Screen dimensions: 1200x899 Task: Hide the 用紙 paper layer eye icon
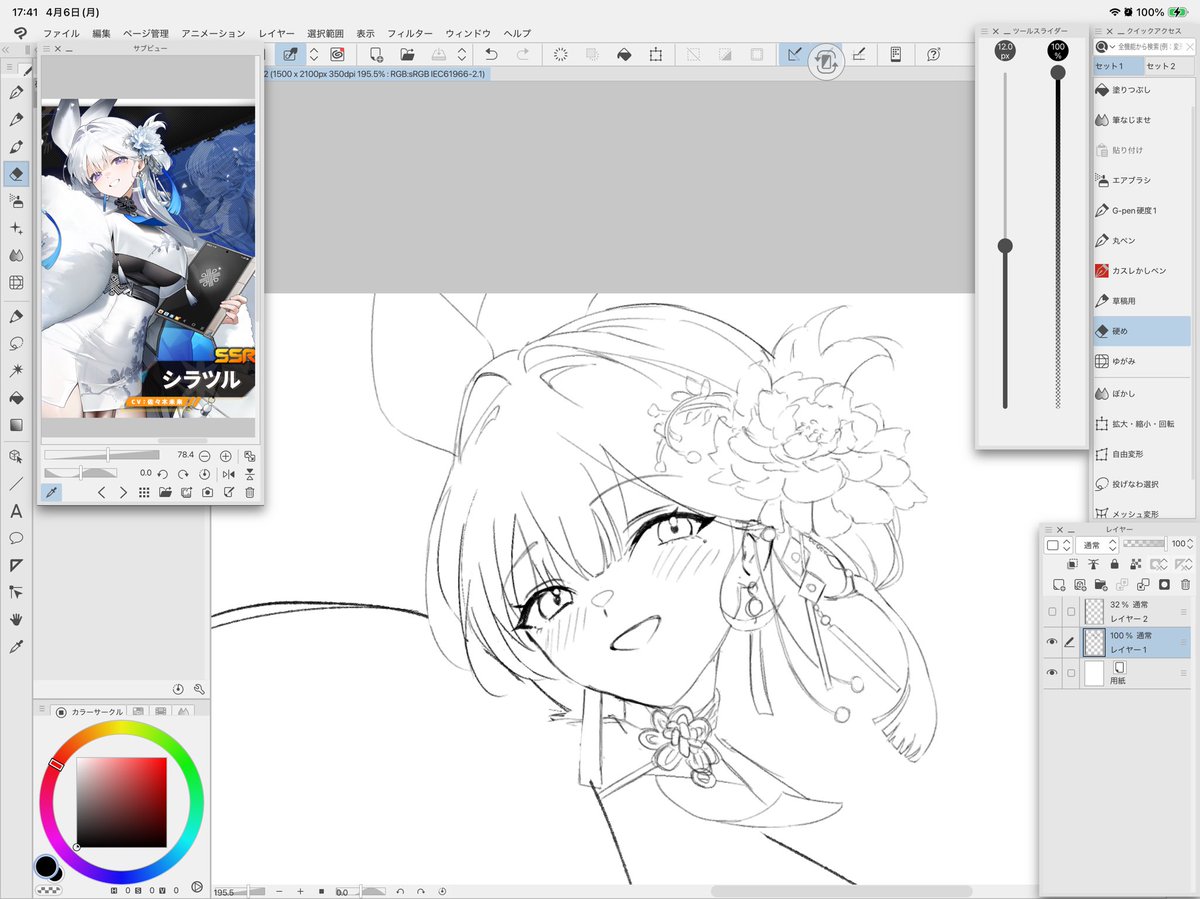[x=1052, y=673]
